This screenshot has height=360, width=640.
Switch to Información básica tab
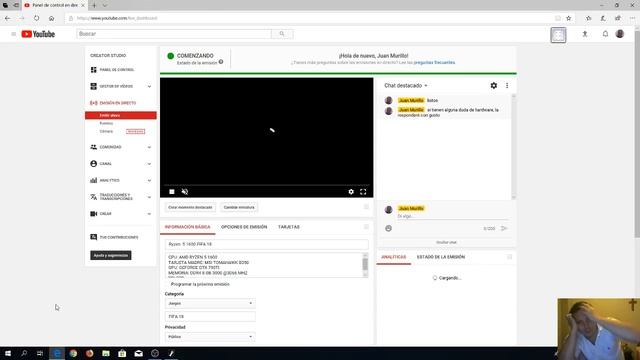tap(187, 227)
